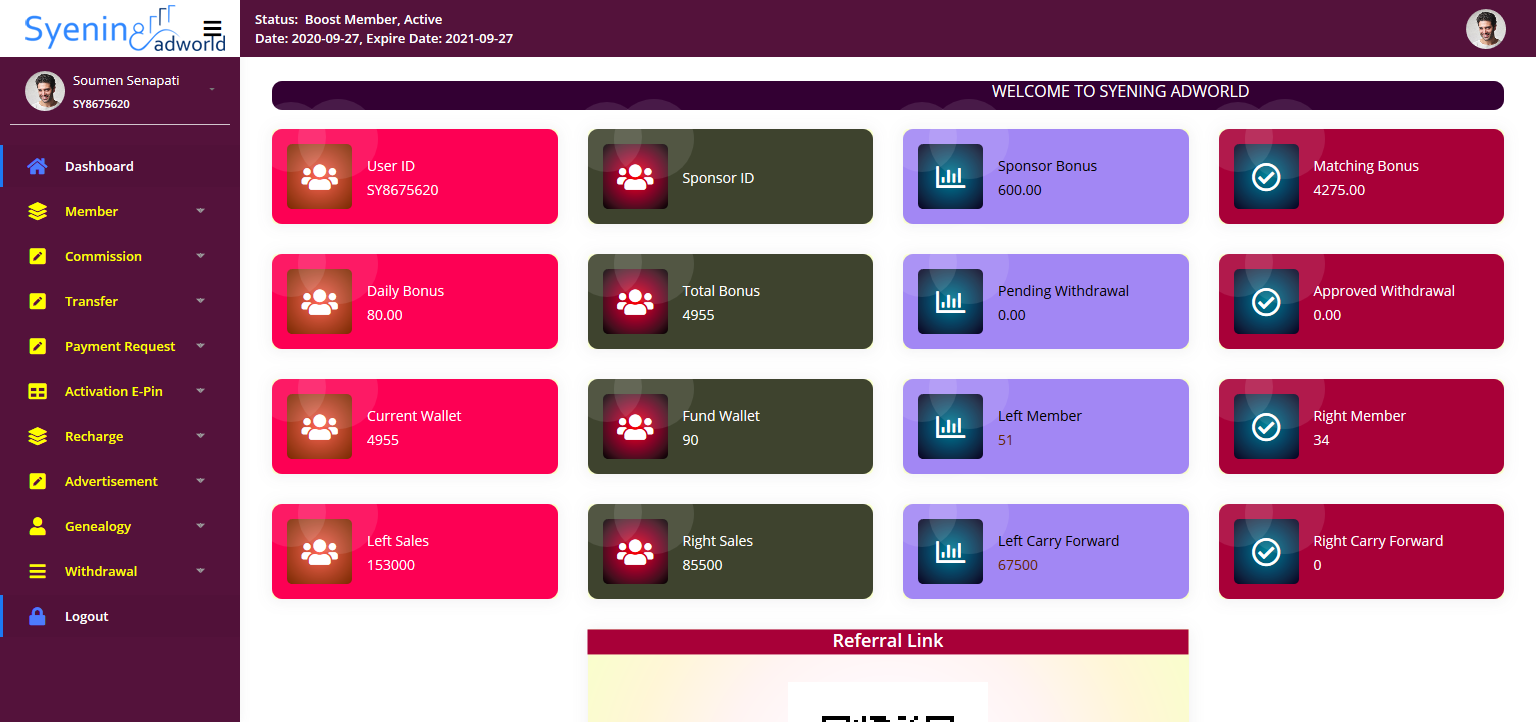Click the User ID card people icon
The width and height of the screenshot is (1536, 722).
point(319,177)
